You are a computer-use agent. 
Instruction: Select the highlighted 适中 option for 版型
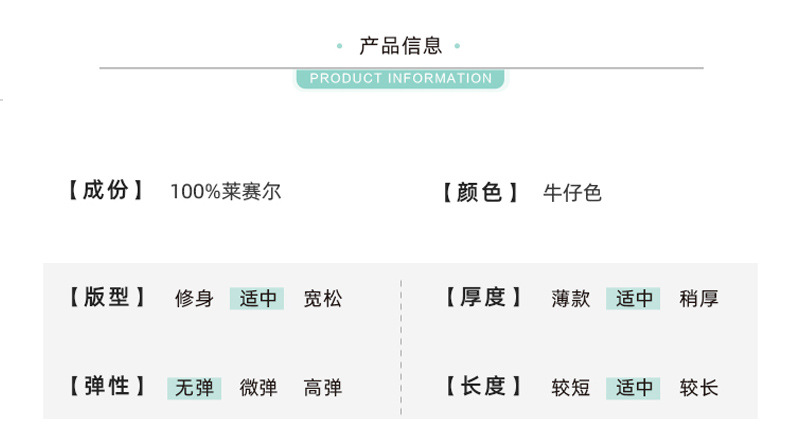point(257,298)
